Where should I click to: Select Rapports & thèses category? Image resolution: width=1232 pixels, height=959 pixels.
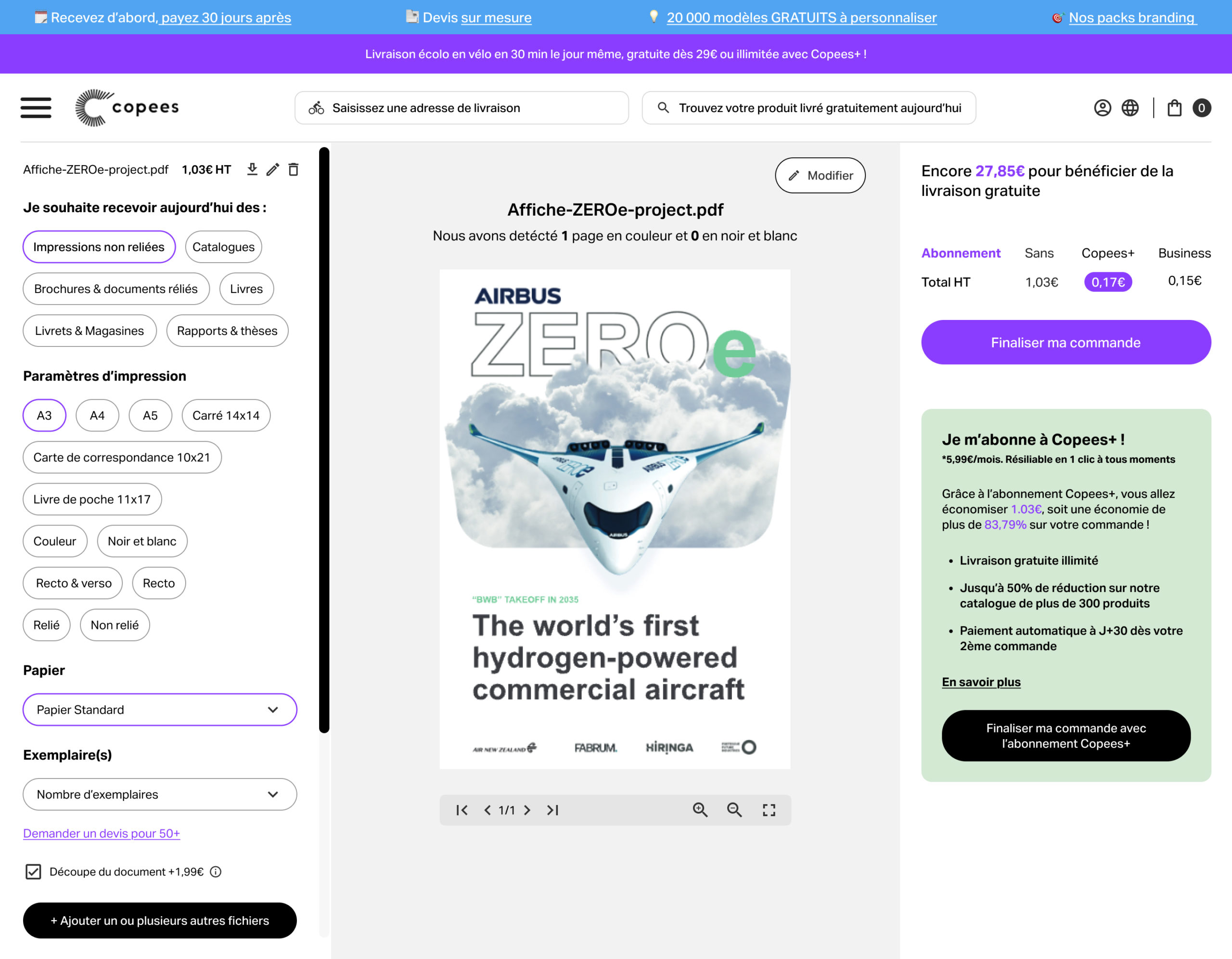pos(227,331)
